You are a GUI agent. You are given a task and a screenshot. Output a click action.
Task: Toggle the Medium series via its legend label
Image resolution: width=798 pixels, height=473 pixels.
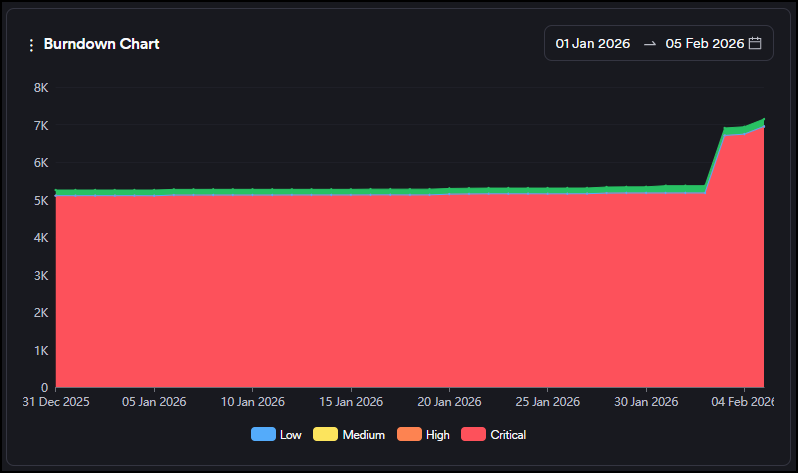click(363, 435)
